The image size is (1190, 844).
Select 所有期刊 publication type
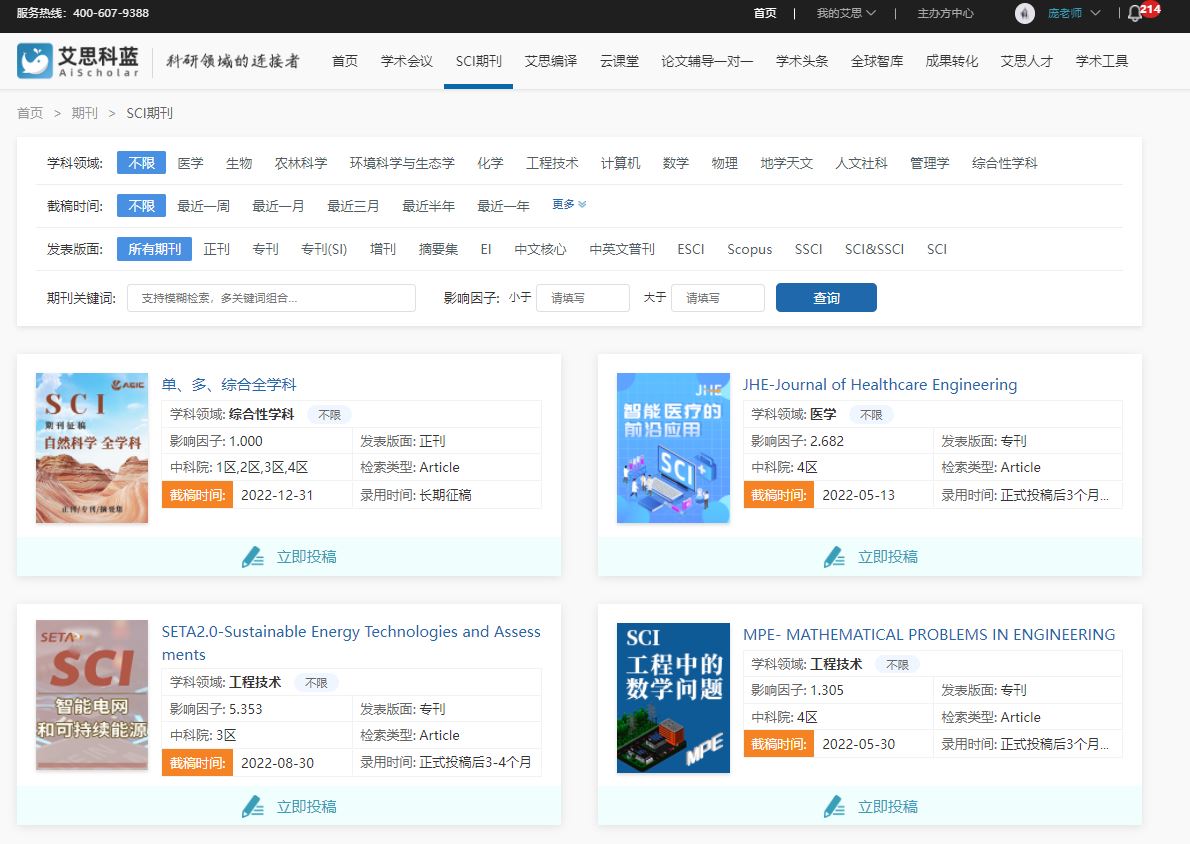coord(154,249)
